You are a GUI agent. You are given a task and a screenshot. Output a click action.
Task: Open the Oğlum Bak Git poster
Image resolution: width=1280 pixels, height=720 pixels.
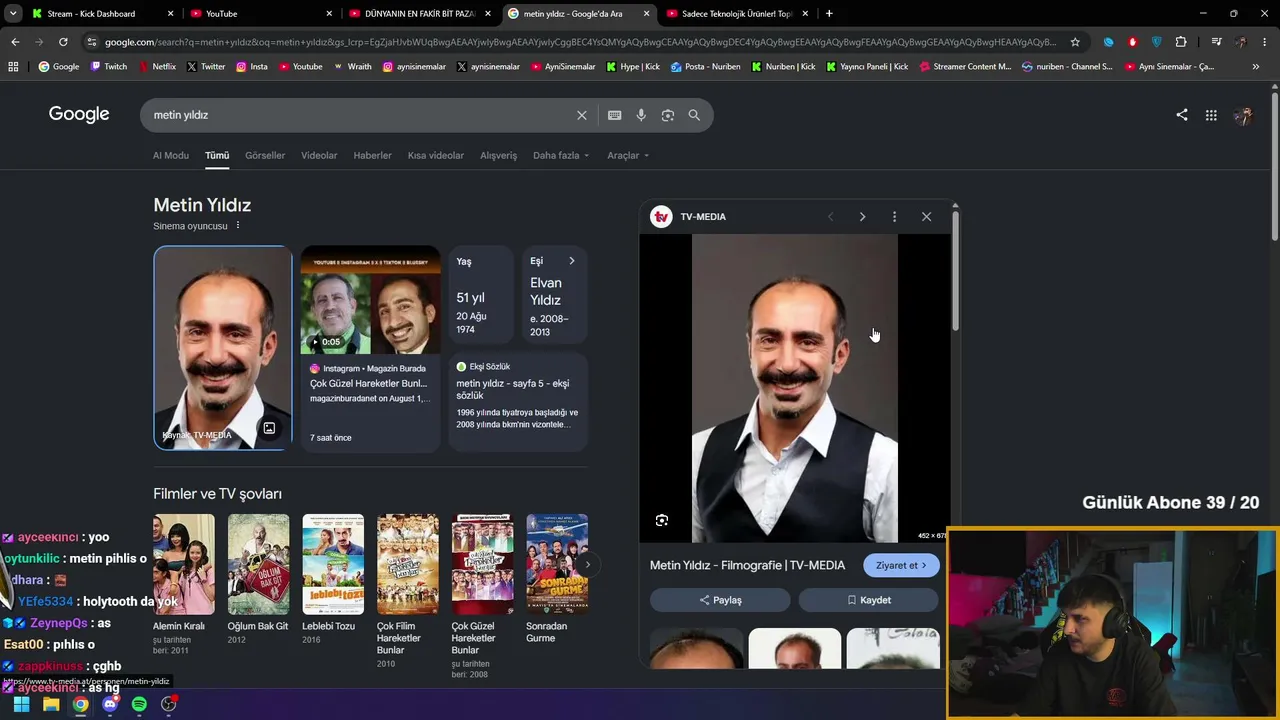(x=258, y=565)
